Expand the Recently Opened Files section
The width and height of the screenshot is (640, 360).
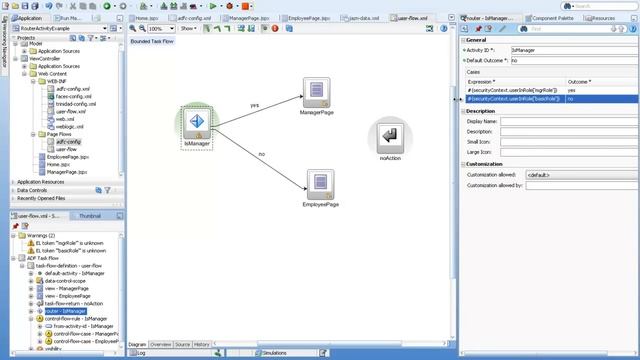point(13,198)
